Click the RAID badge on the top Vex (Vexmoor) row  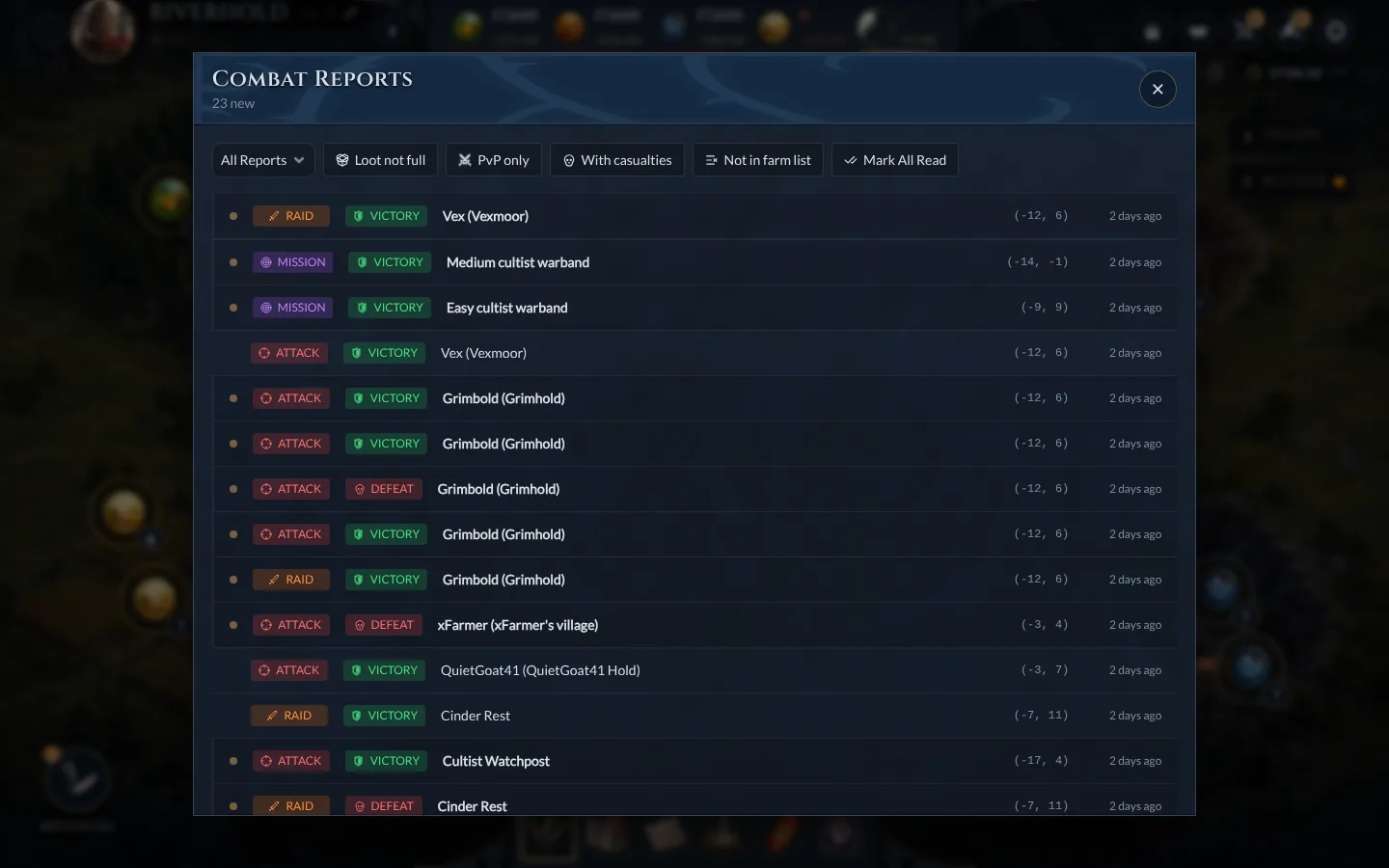point(291,216)
